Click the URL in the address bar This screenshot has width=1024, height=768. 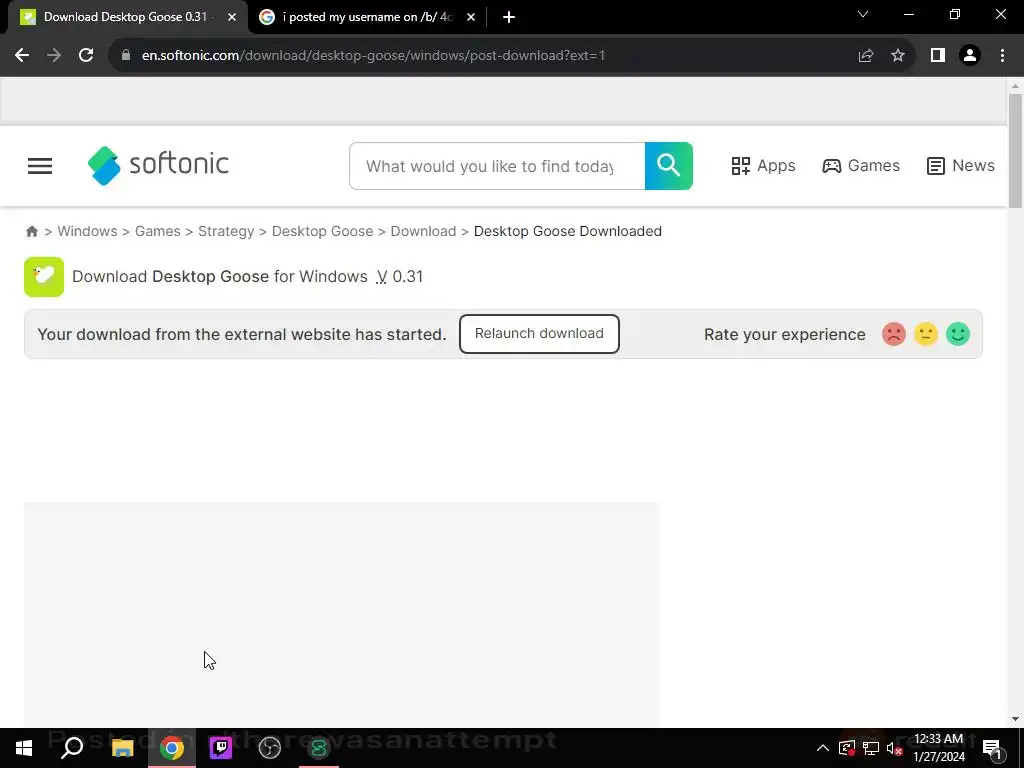point(374,56)
